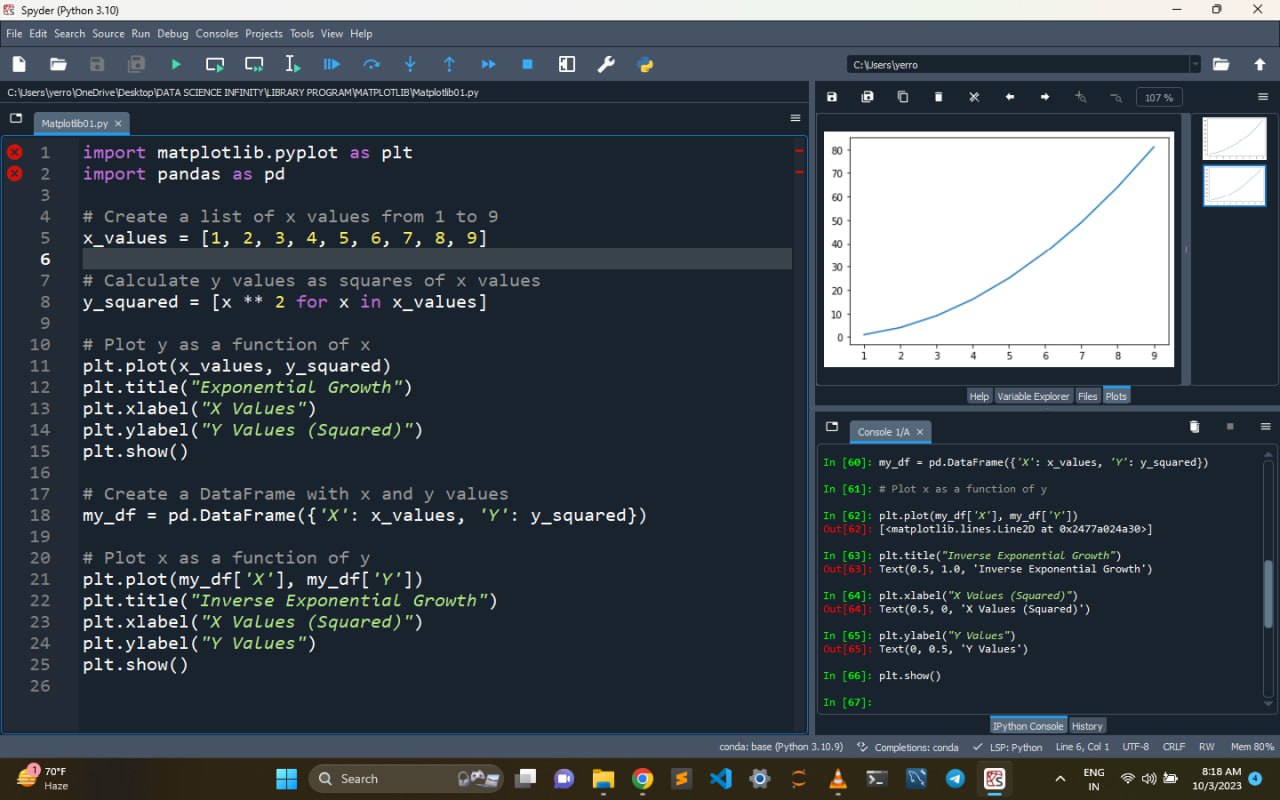The height and width of the screenshot is (800, 1280).
Task: Click the PYTHONPATH manager Python icon
Action: pos(645,64)
